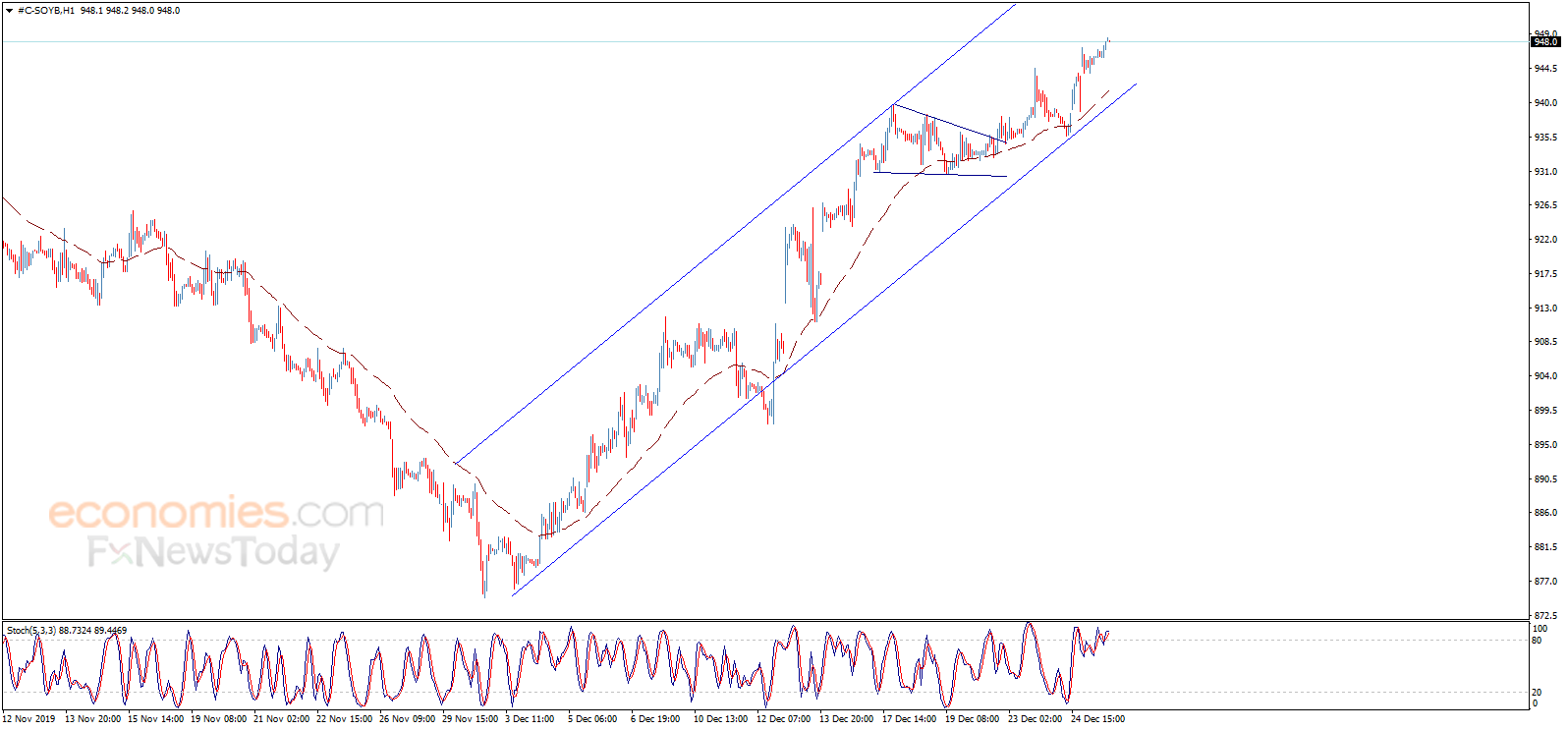The width and height of the screenshot is (1568, 730).
Task: Select the 13 Nov 20:00 time label
Action: 92,719
